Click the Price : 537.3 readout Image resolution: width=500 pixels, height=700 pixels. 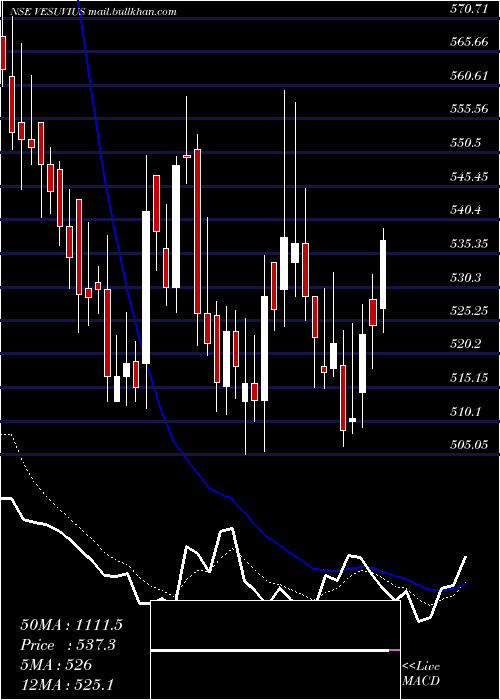coord(68,645)
